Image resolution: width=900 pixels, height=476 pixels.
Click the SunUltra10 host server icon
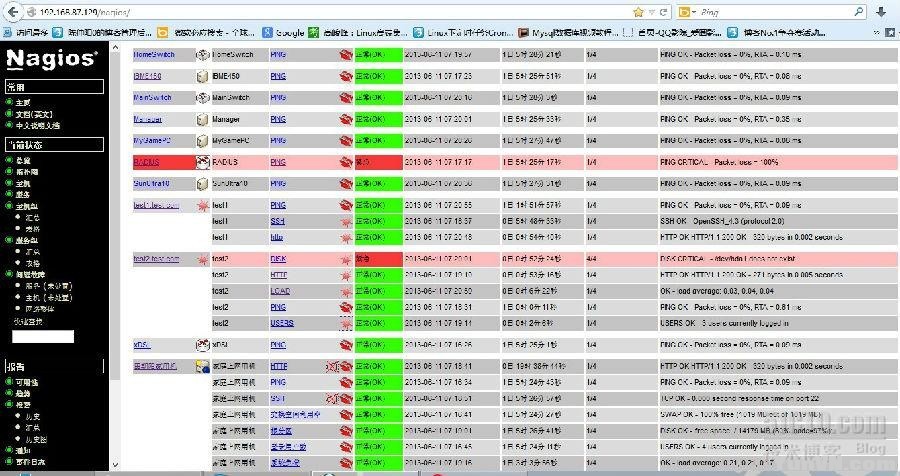[202, 184]
